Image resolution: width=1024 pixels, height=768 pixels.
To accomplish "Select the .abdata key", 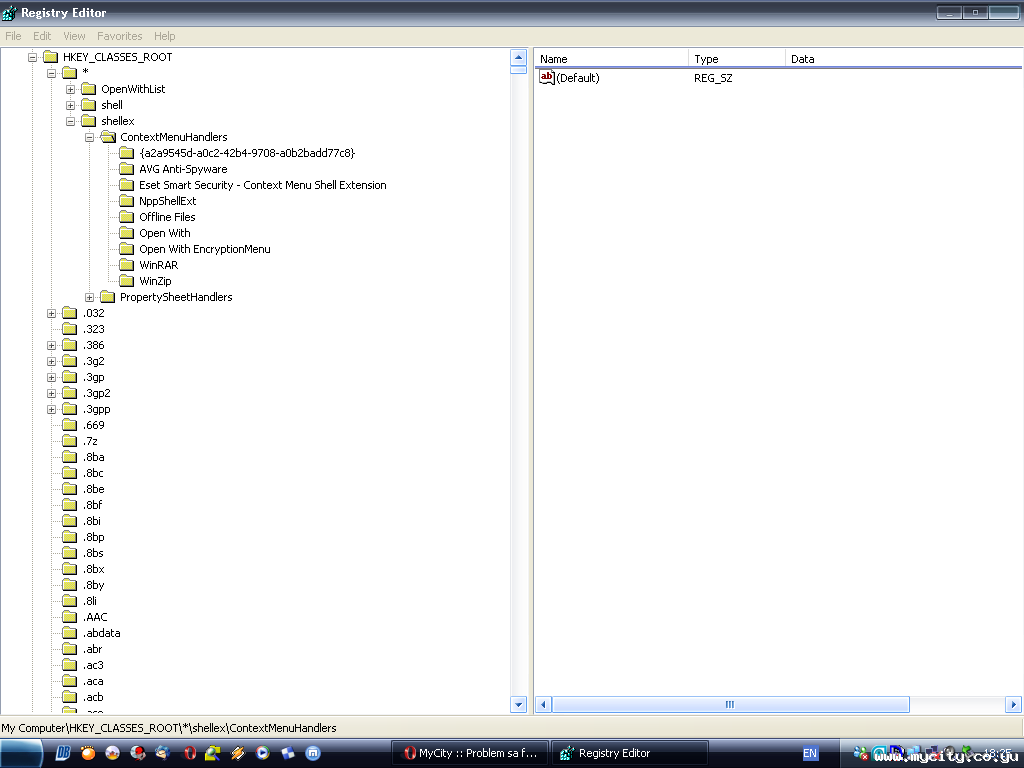I will coord(101,633).
